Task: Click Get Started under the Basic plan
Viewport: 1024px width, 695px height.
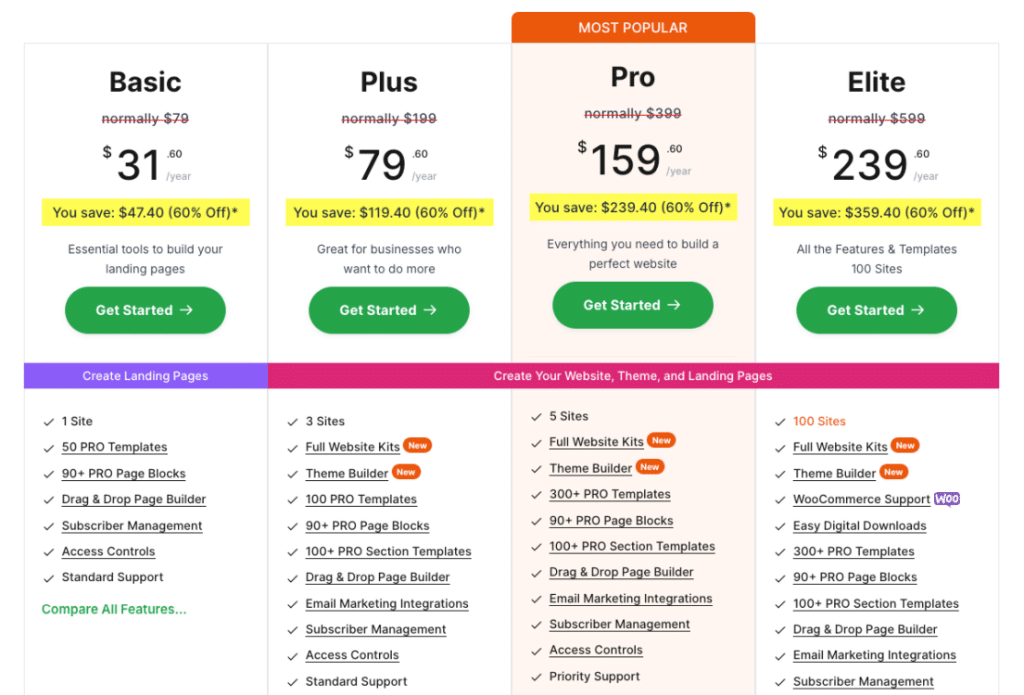Action: coord(145,310)
